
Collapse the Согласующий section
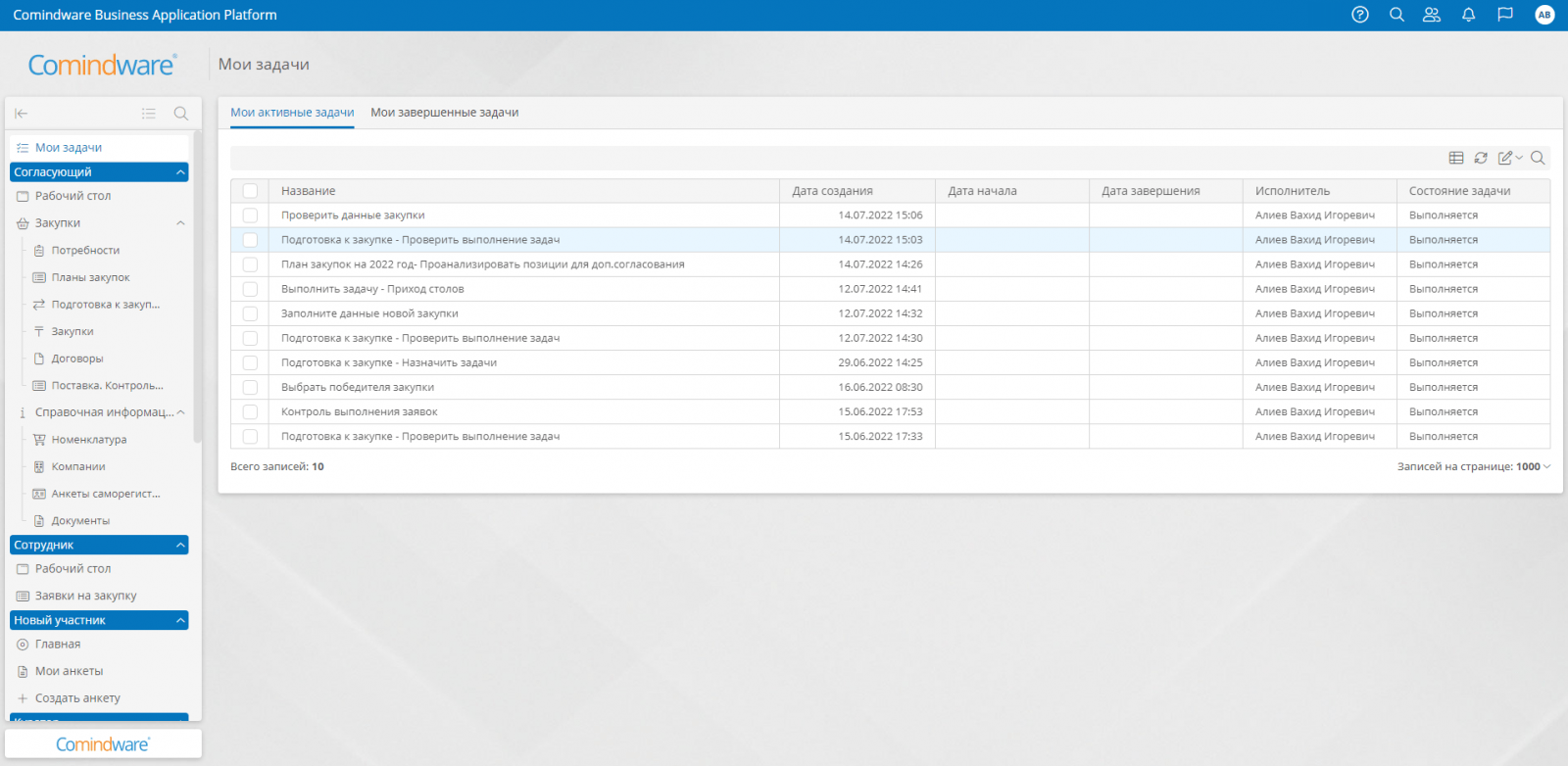[x=180, y=172]
